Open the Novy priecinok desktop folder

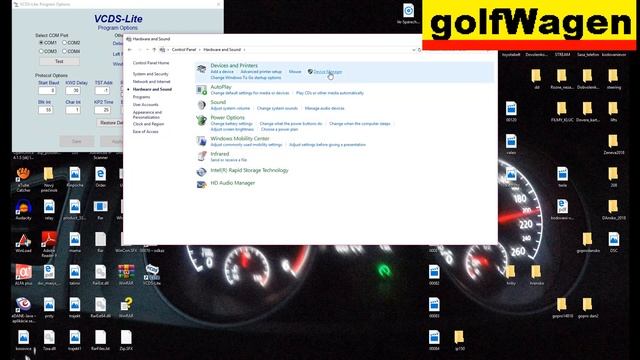point(49,174)
